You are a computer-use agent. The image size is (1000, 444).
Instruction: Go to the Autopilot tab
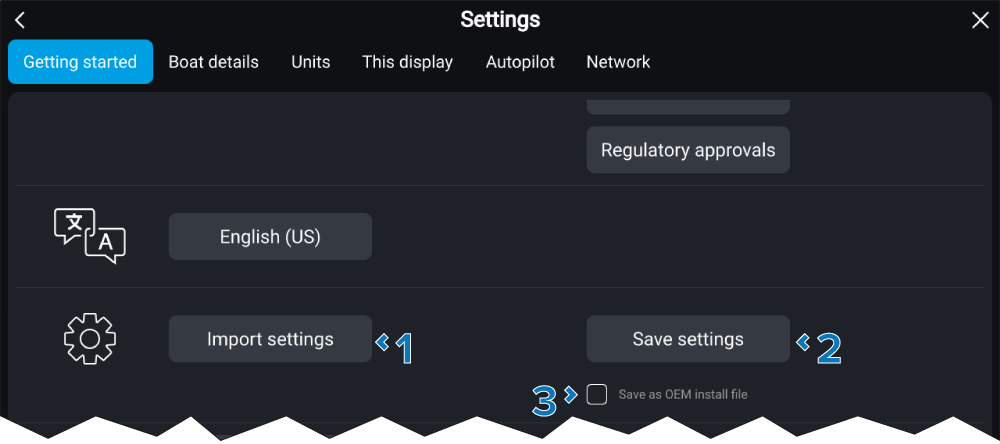(x=520, y=62)
